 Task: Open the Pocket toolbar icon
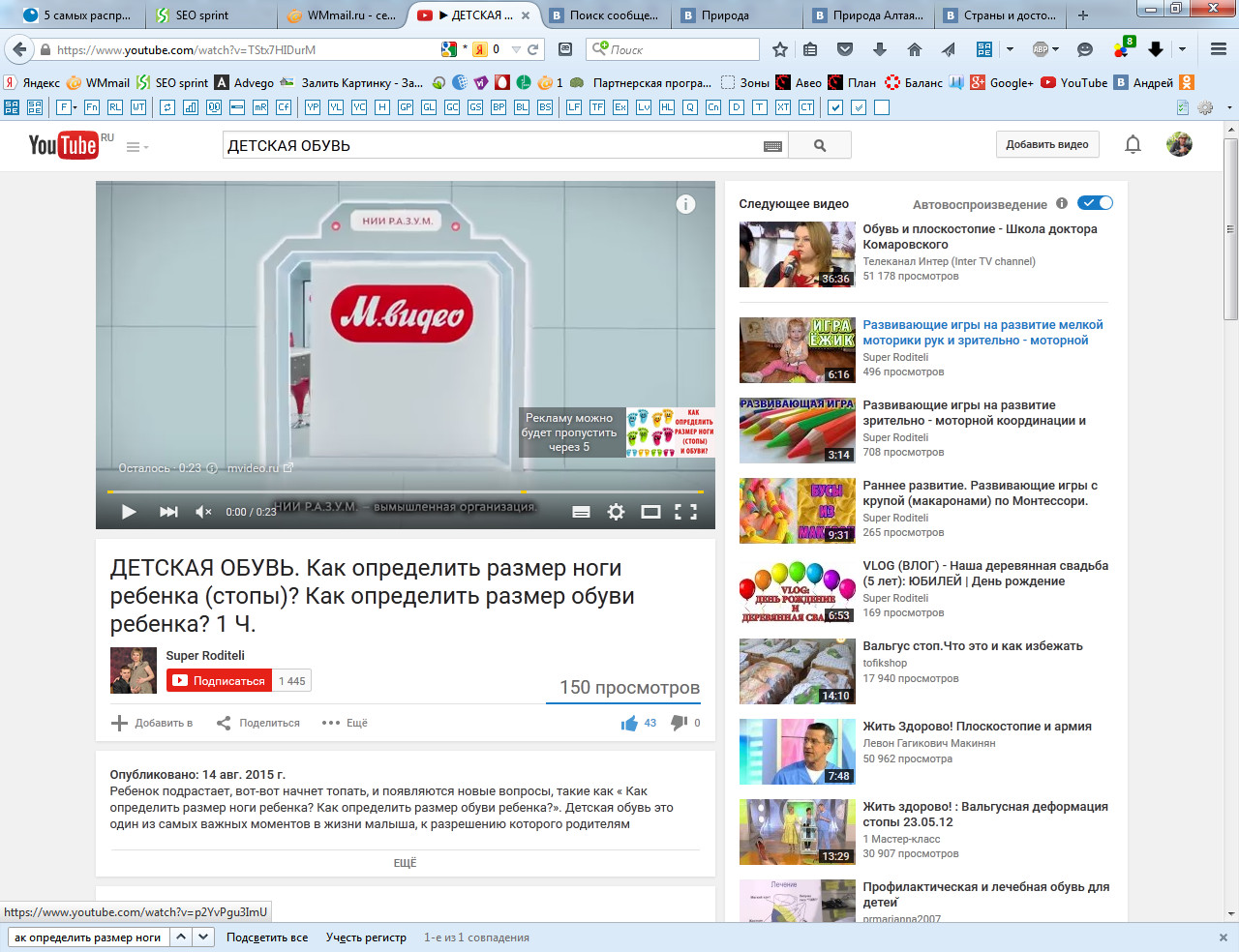pyautogui.click(x=845, y=49)
